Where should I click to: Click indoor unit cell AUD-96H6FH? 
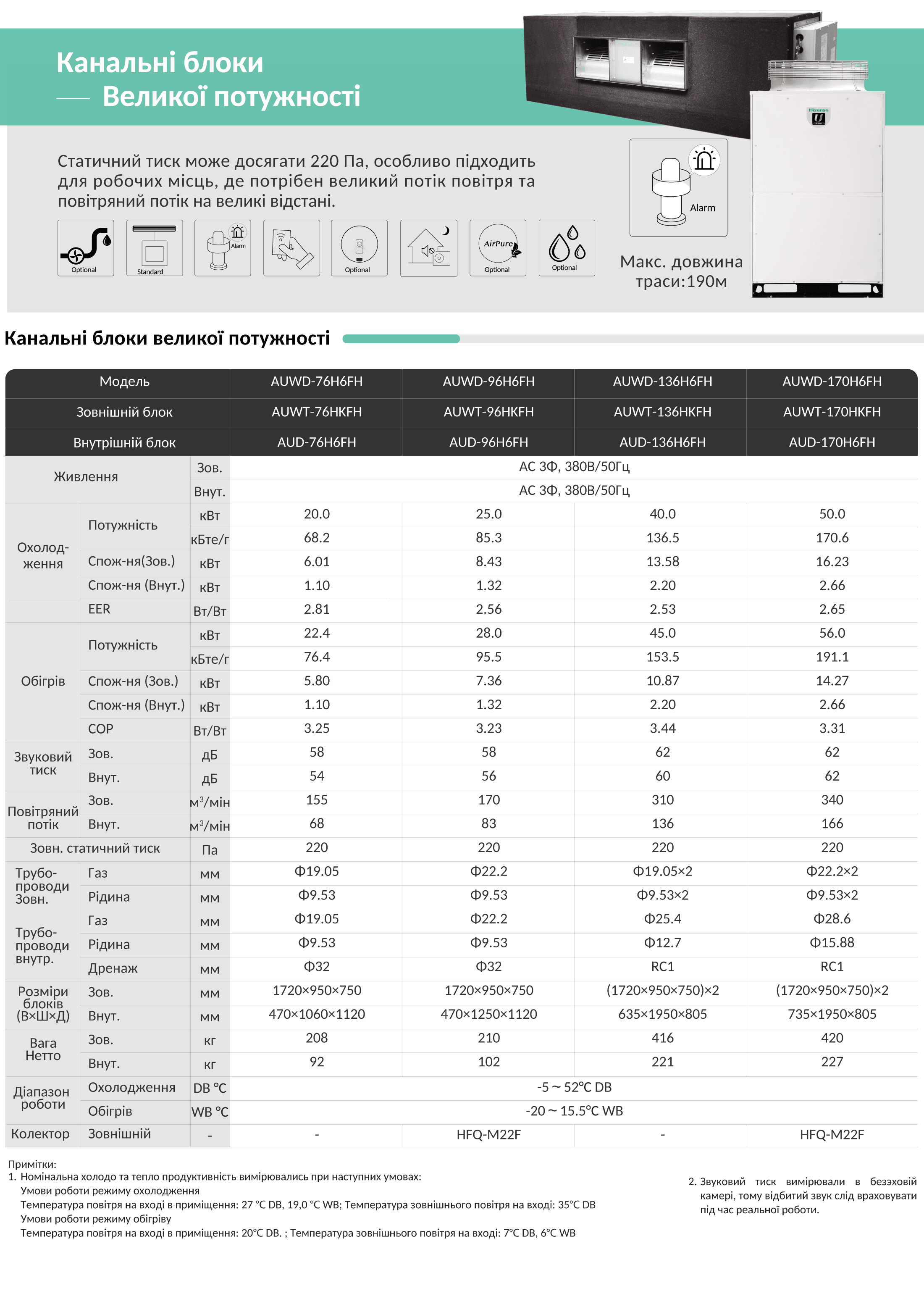489,442
